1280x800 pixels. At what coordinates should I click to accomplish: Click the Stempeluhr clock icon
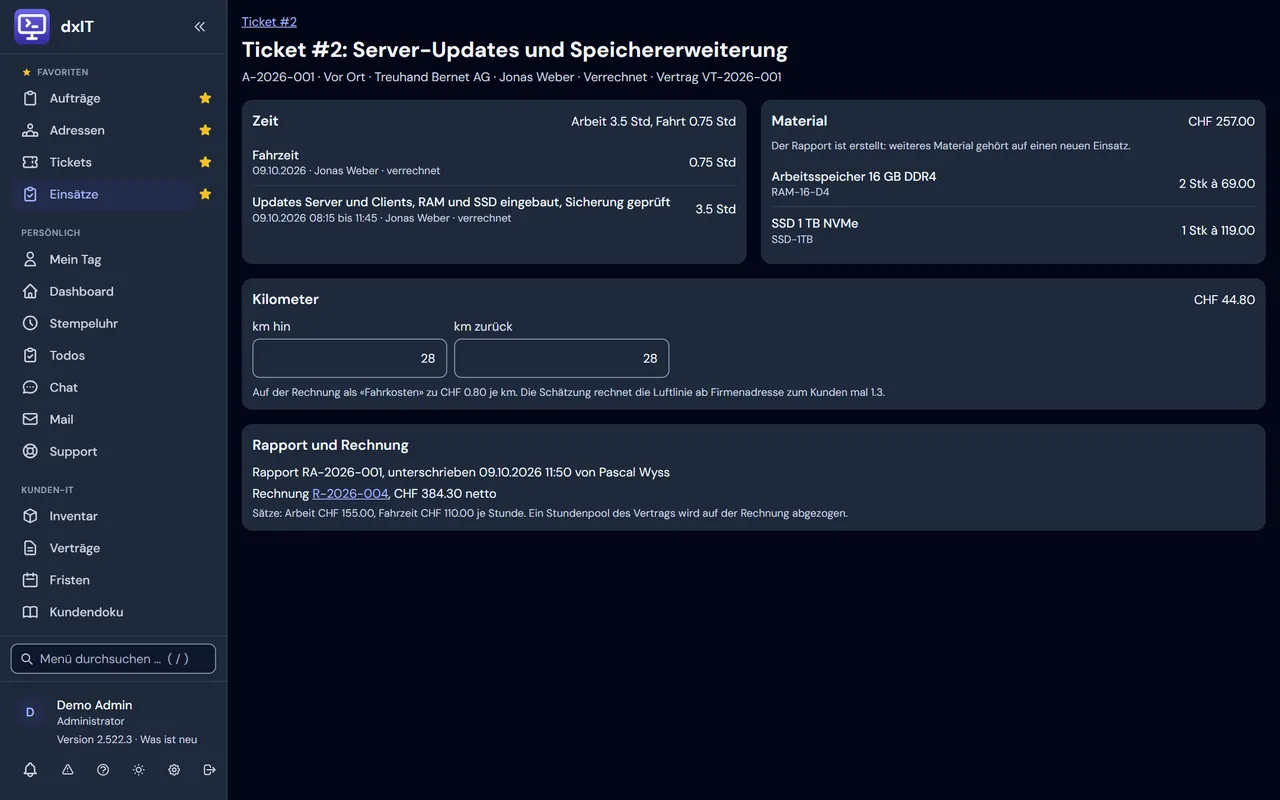click(30, 323)
